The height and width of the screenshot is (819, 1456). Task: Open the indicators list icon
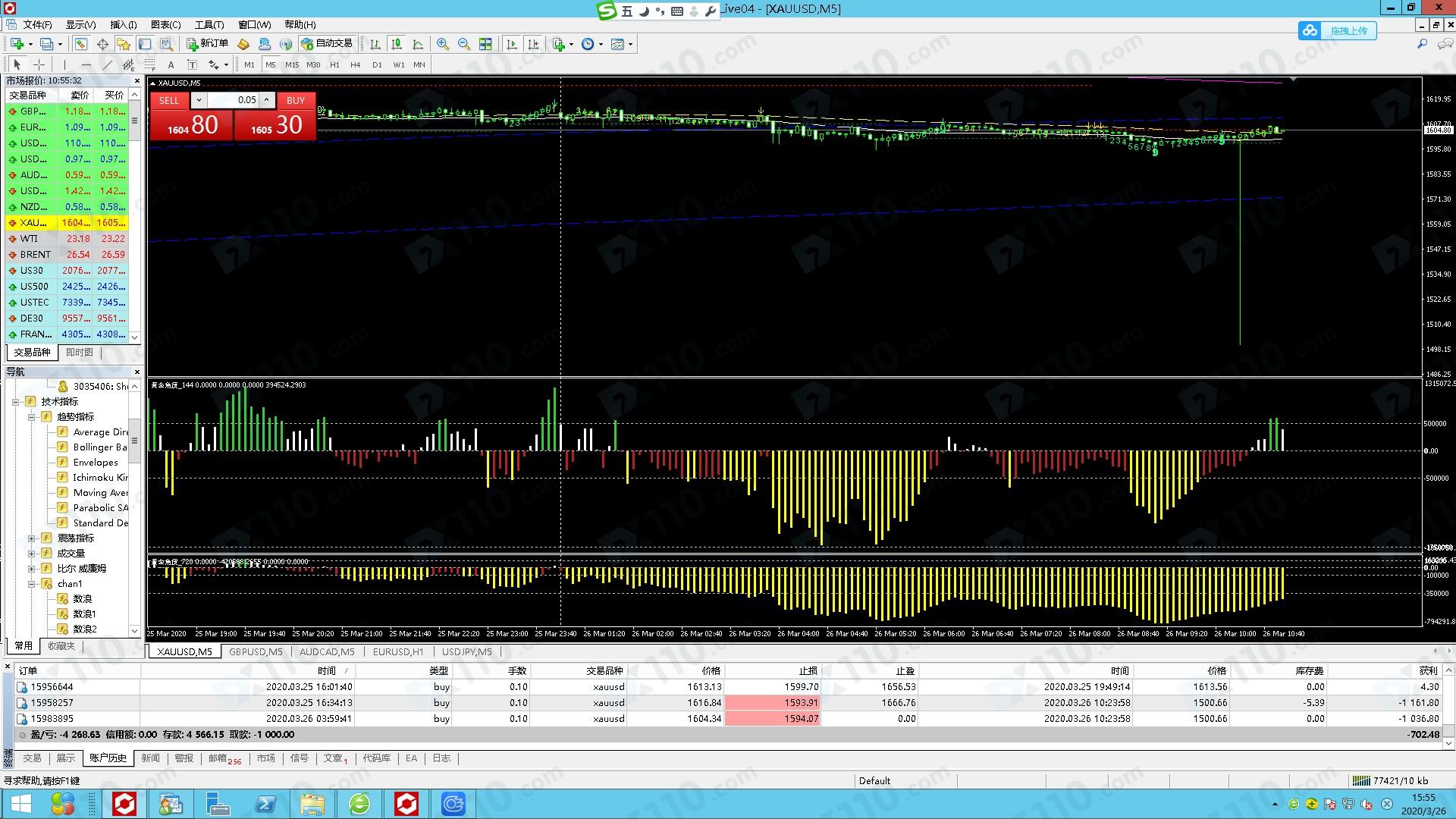(558, 44)
